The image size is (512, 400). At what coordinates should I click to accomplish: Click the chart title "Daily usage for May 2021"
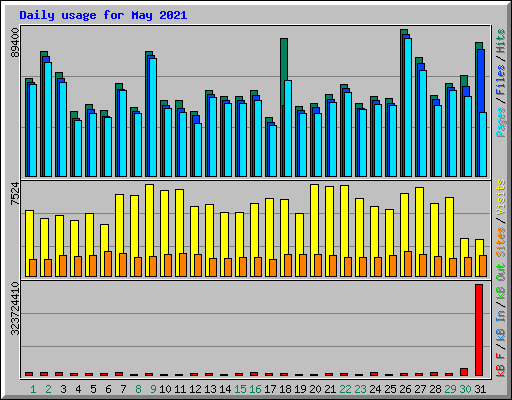pos(103,15)
